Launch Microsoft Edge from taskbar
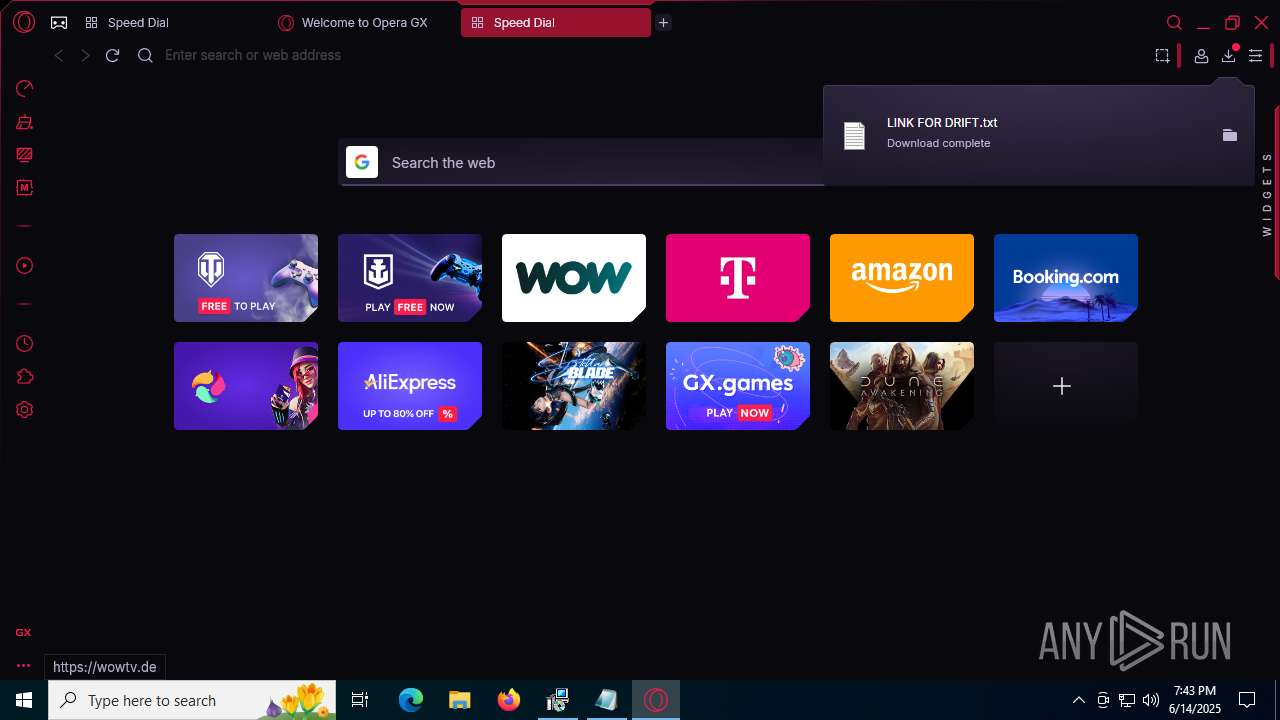The width and height of the screenshot is (1280, 720). pos(411,700)
